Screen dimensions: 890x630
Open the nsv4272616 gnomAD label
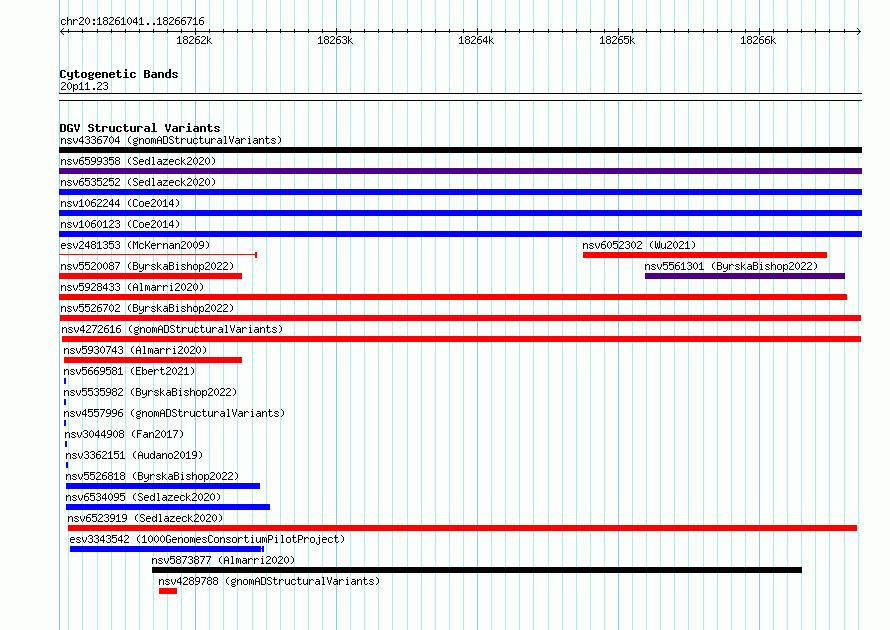[x=172, y=329]
